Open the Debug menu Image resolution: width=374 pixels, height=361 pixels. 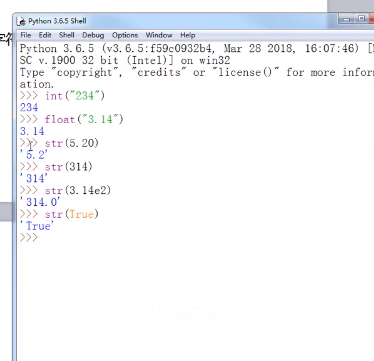(x=93, y=35)
